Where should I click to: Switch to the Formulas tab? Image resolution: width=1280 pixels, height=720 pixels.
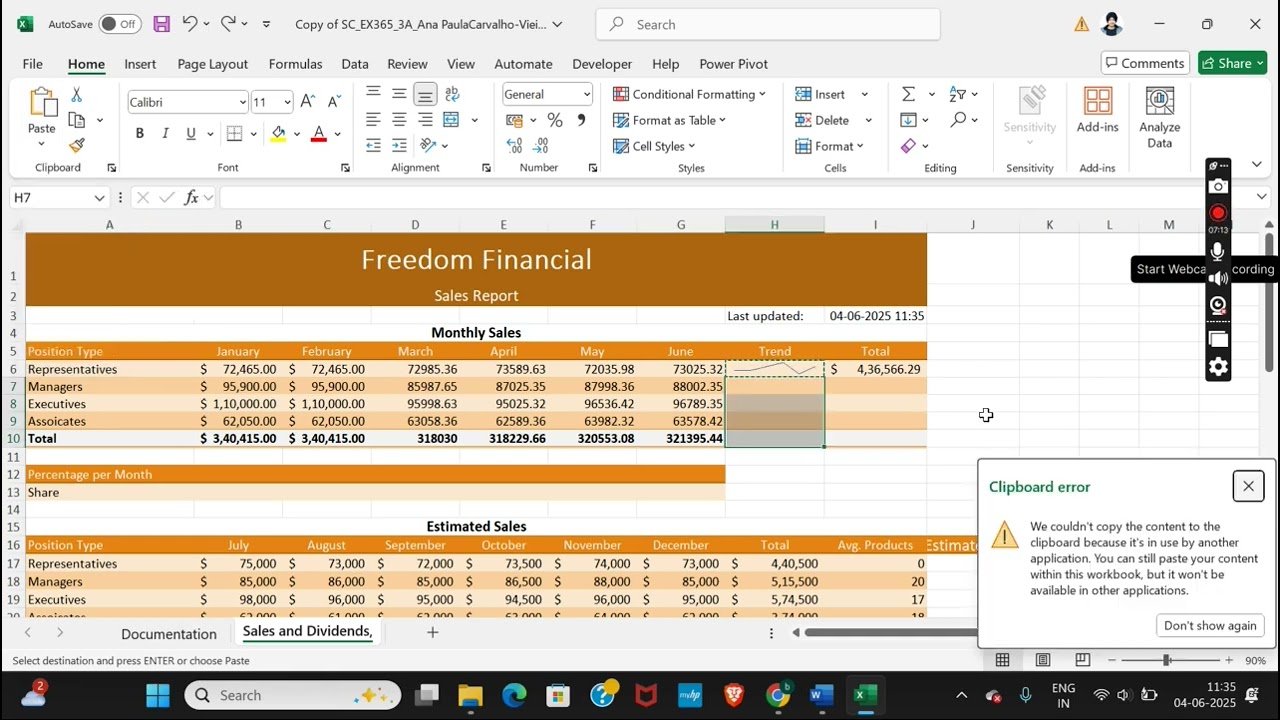(x=295, y=64)
